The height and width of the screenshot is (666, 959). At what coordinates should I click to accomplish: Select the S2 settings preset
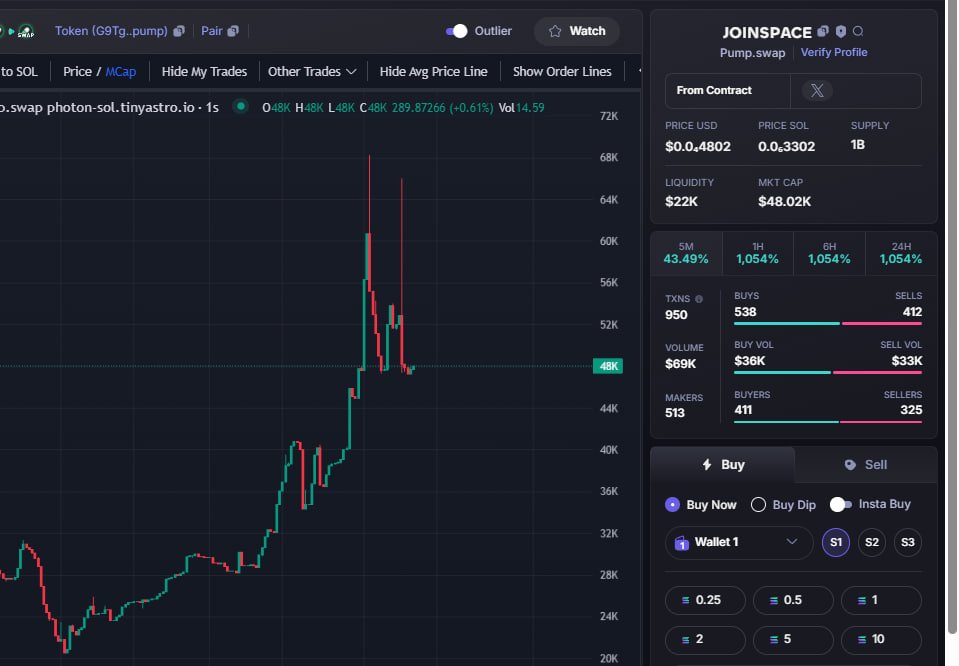coord(872,542)
